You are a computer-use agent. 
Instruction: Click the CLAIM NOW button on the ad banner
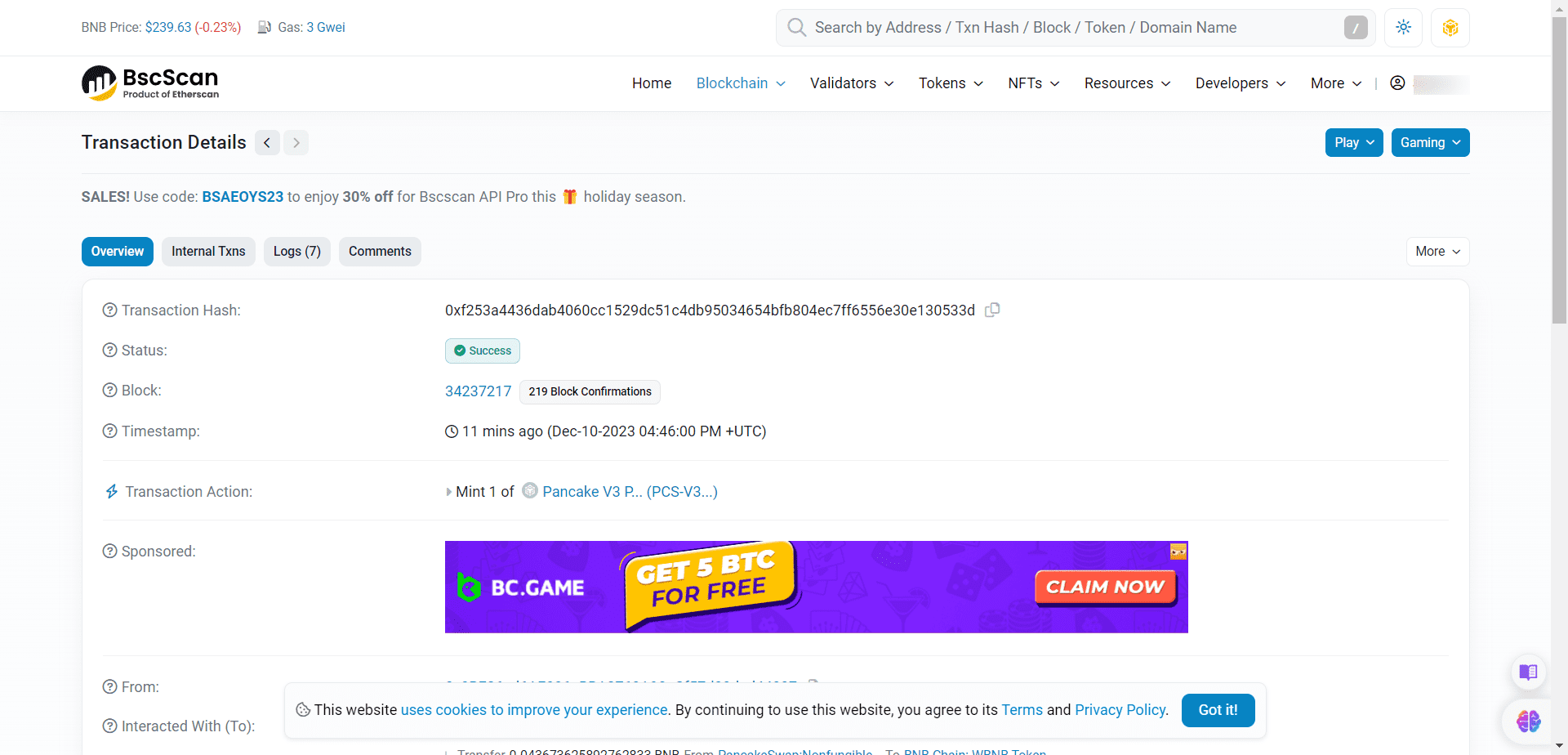[x=1105, y=587]
